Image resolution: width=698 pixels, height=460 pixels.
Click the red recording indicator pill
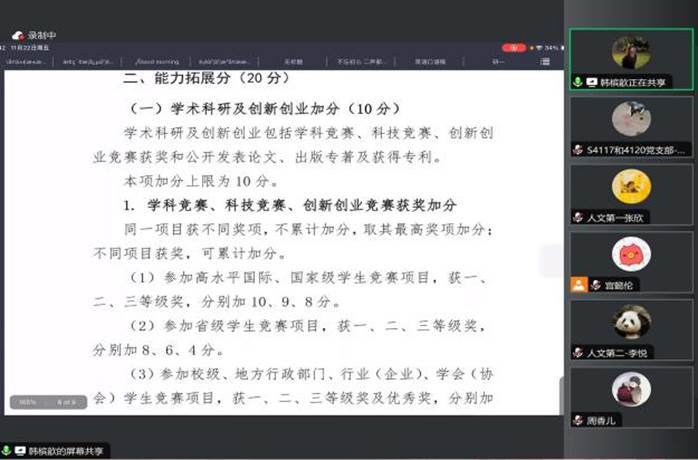[513, 47]
